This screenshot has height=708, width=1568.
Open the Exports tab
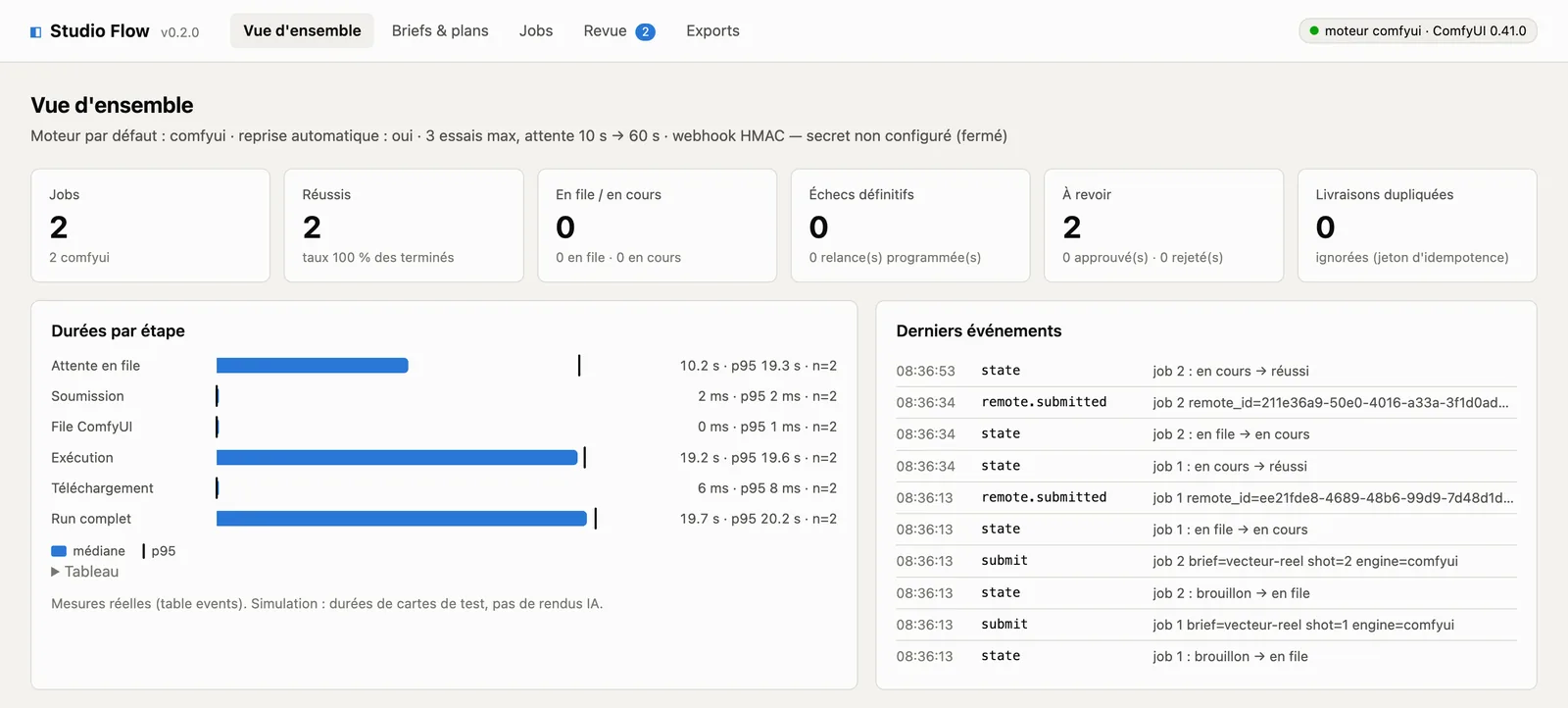click(712, 31)
